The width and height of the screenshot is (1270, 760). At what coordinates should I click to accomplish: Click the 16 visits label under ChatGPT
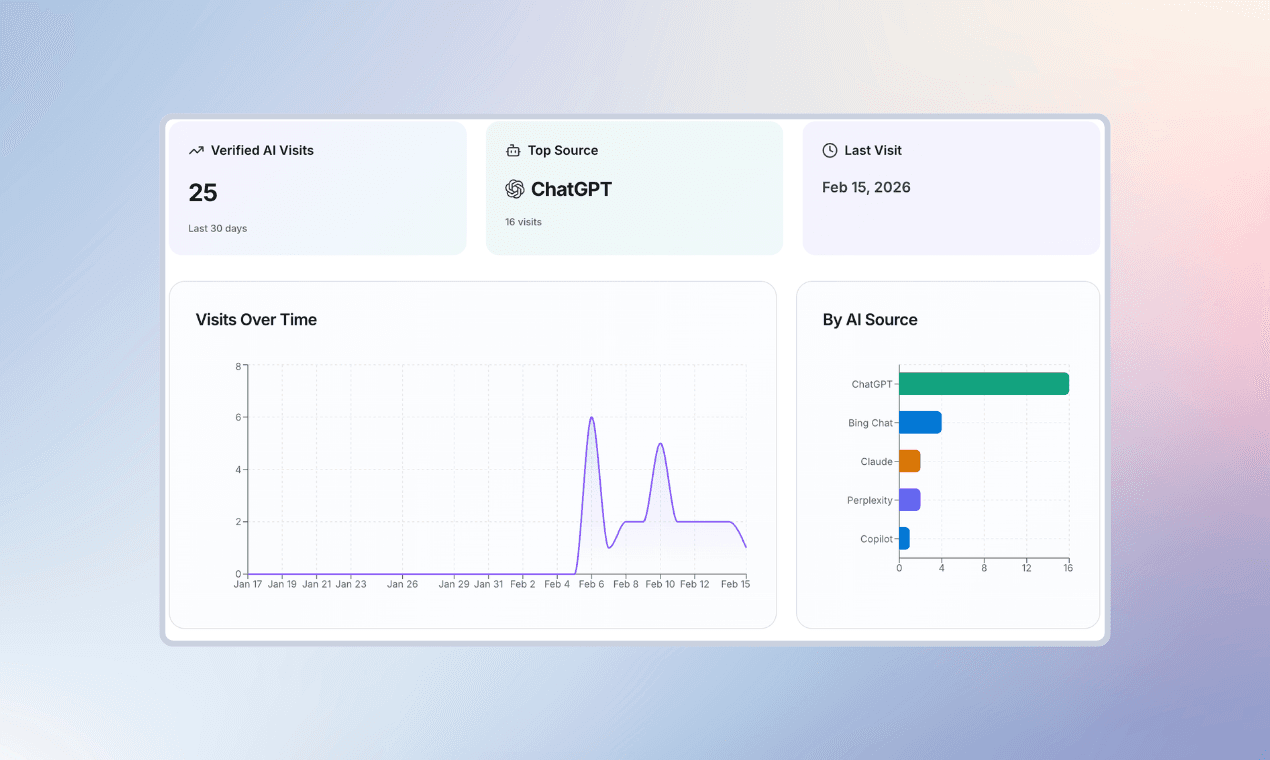point(523,221)
